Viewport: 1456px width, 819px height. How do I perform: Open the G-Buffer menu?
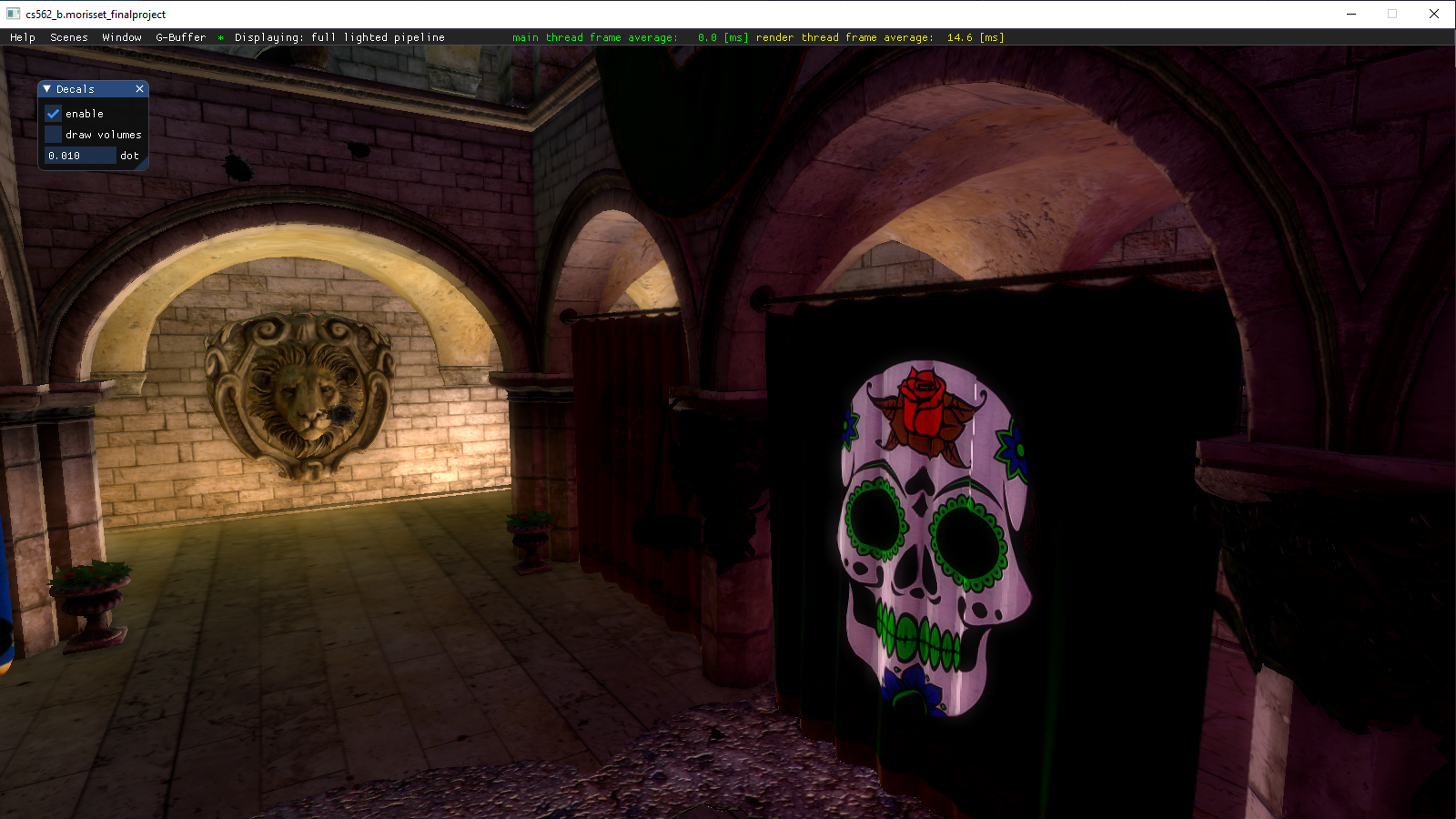pos(181,37)
